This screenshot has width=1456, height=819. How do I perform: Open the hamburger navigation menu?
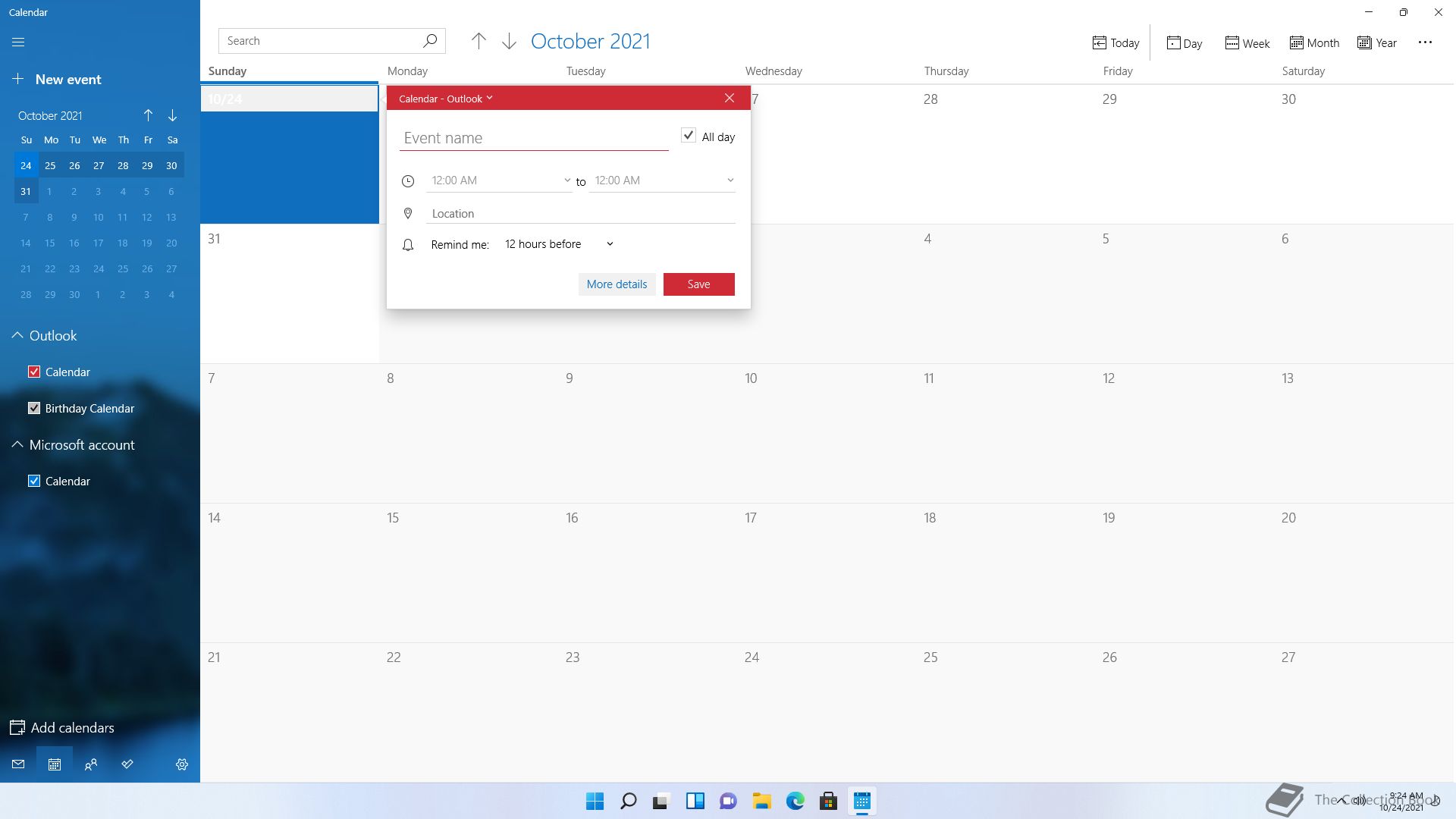click(x=18, y=42)
